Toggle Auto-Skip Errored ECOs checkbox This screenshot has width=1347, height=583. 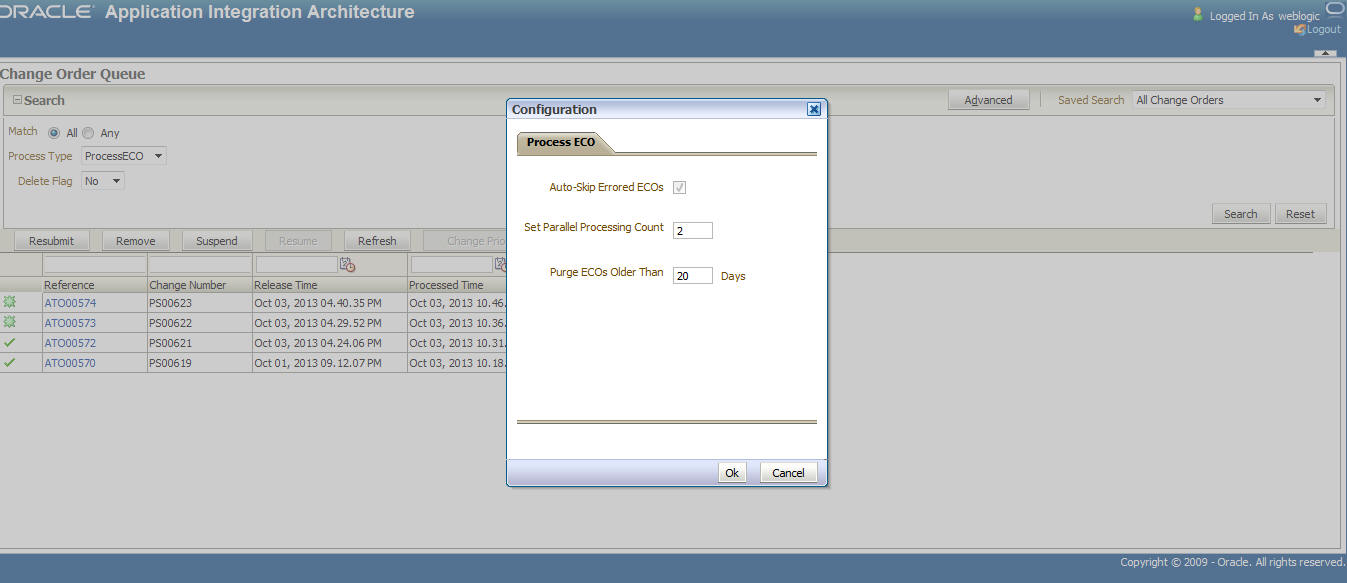click(680, 188)
